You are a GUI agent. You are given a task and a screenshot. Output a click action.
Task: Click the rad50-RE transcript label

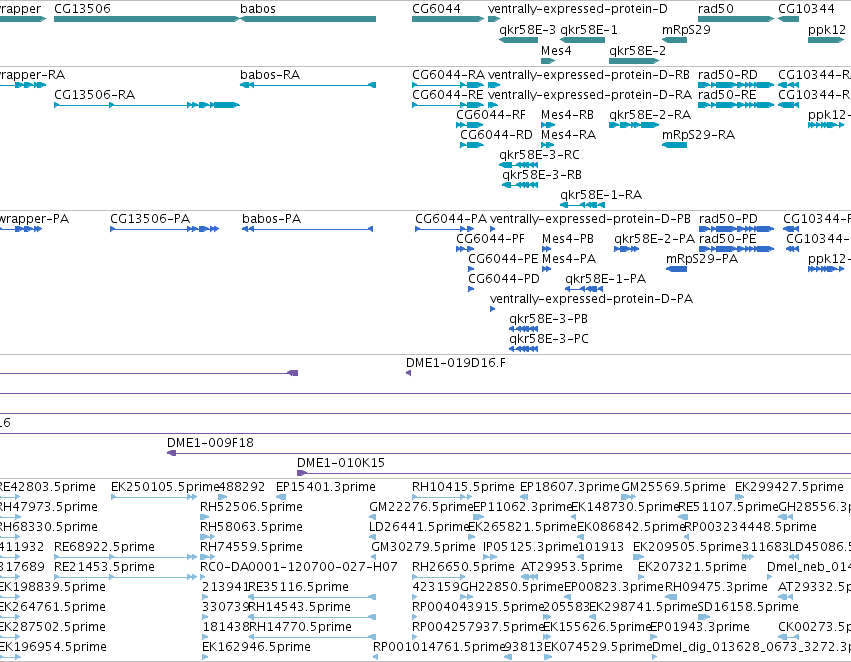click(x=727, y=95)
